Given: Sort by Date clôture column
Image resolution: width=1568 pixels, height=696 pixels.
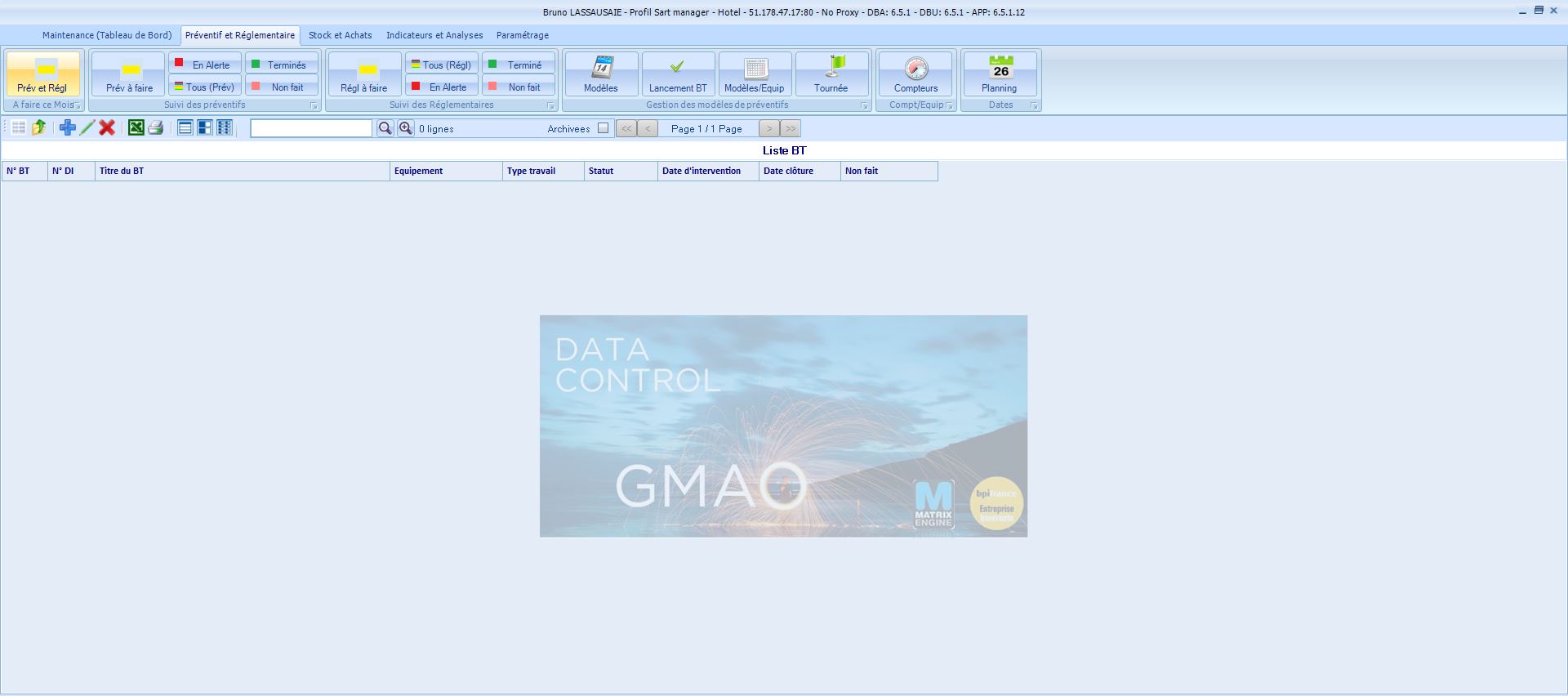Looking at the screenshot, I should (800, 171).
